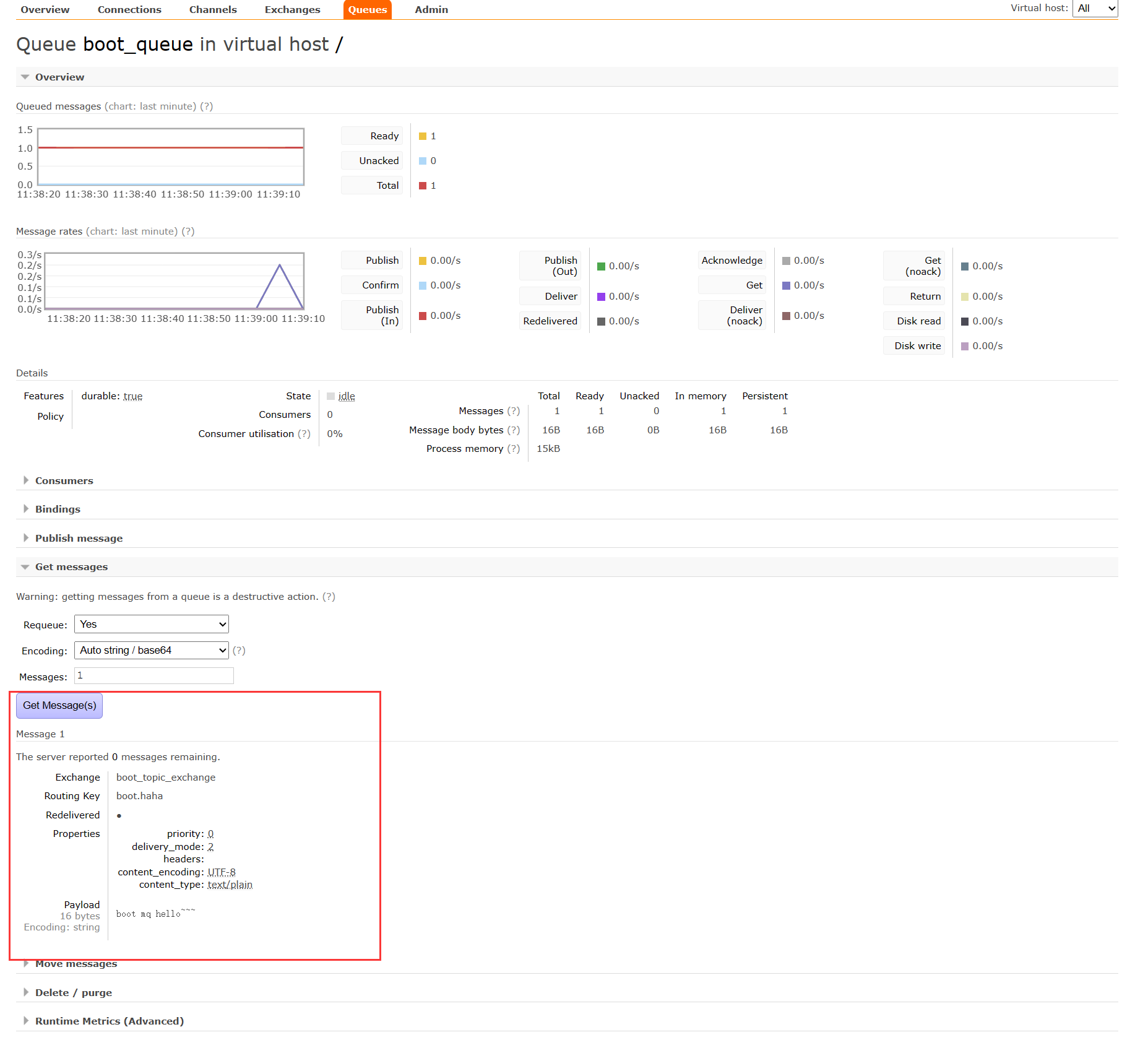Click the Ready legend color swatch

pos(423,136)
